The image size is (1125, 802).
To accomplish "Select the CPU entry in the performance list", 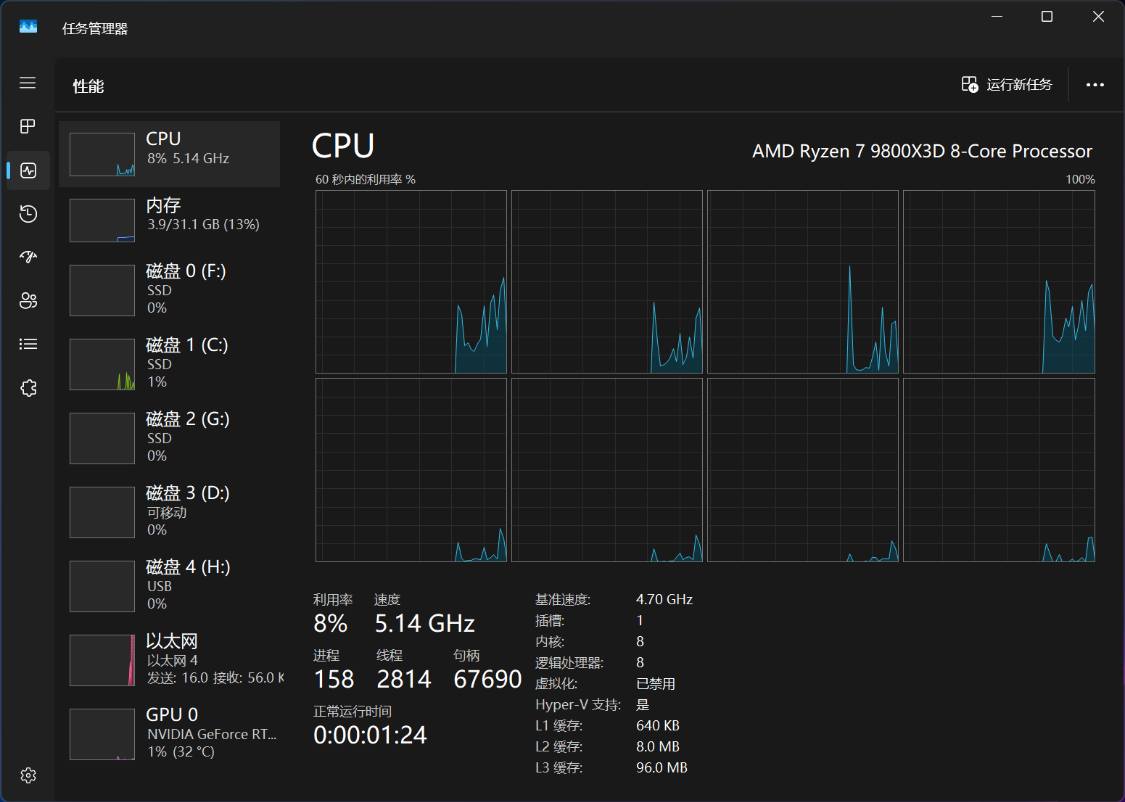I will (x=169, y=154).
